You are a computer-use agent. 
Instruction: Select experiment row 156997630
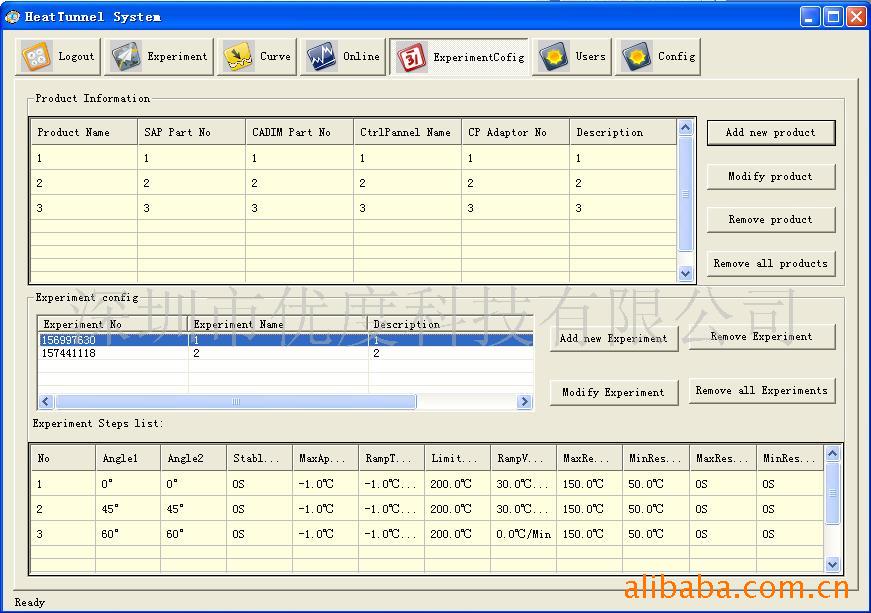[x=286, y=340]
